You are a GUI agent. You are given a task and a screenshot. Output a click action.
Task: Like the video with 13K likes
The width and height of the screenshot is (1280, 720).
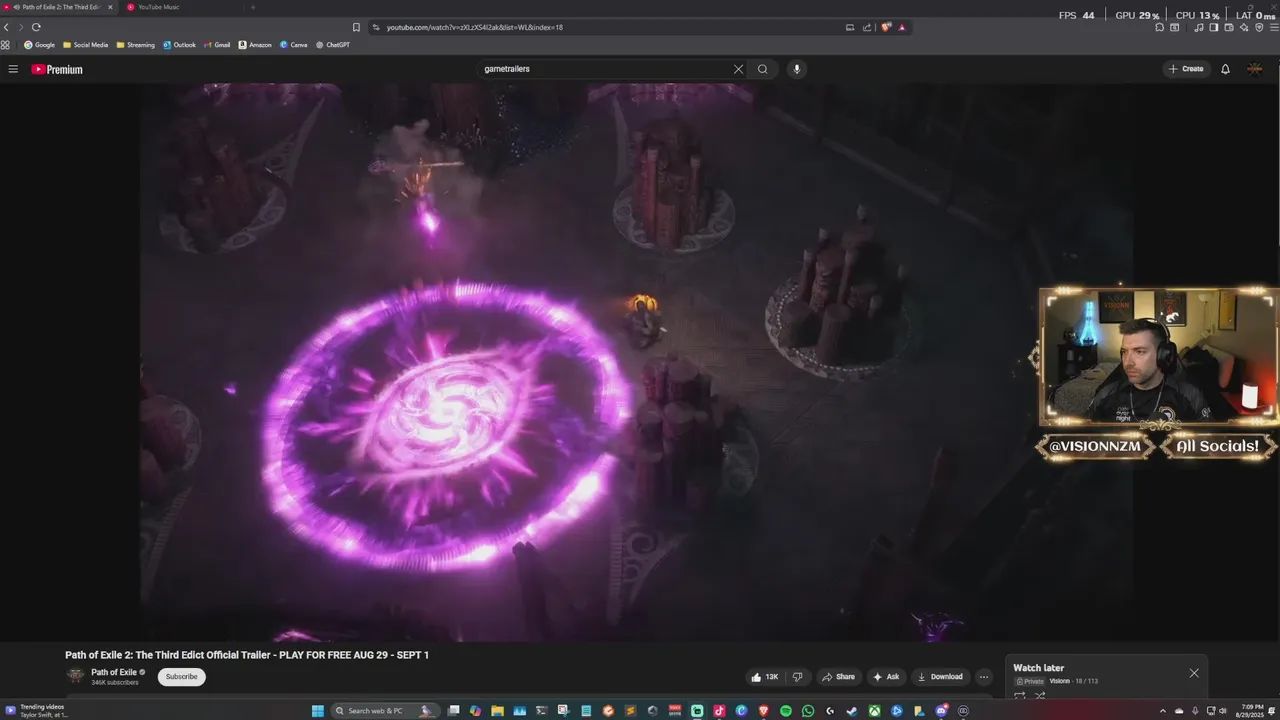pyautogui.click(x=765, y=677)
